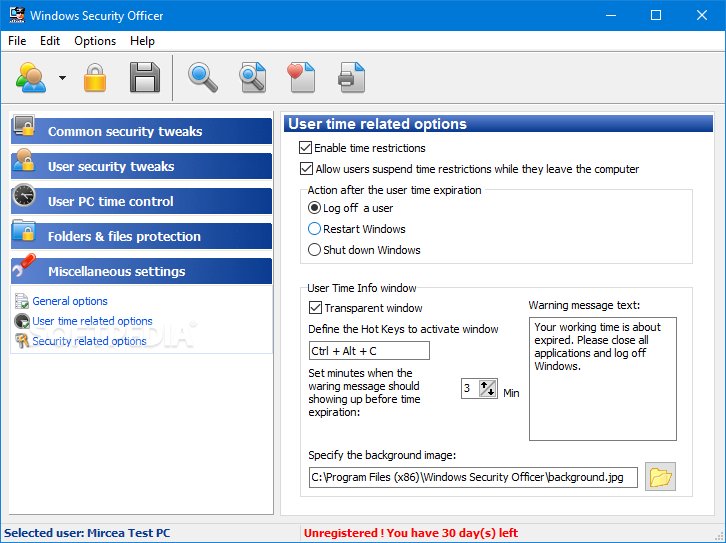This screenshot has height=543, width=726.
Task: Open the Help menu
Action: 142,41
